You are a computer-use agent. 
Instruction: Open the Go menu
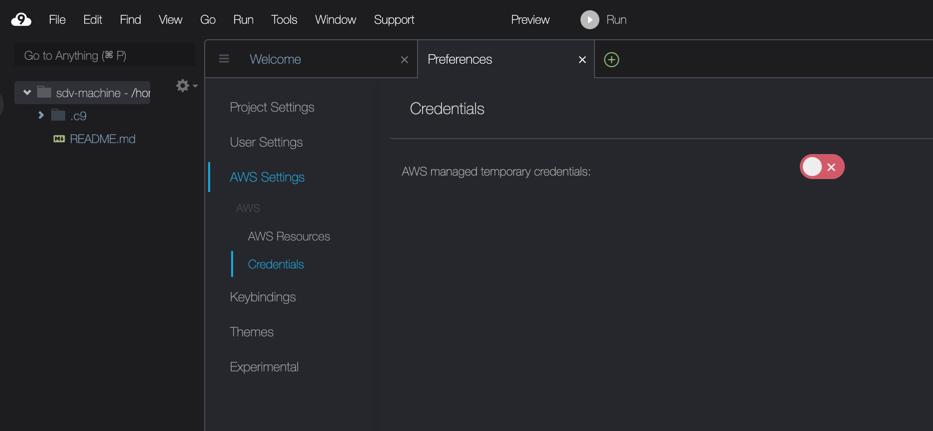click(x=208, y=20)
